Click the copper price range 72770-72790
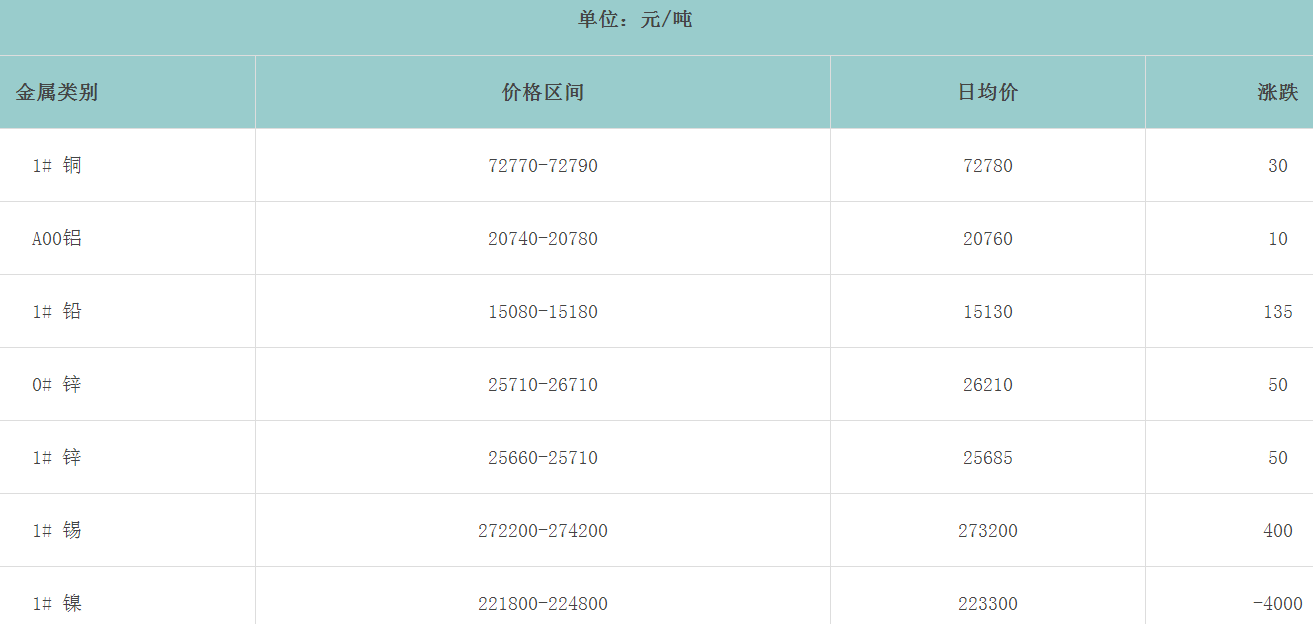The image size is (1313, 624). point(542,166)
